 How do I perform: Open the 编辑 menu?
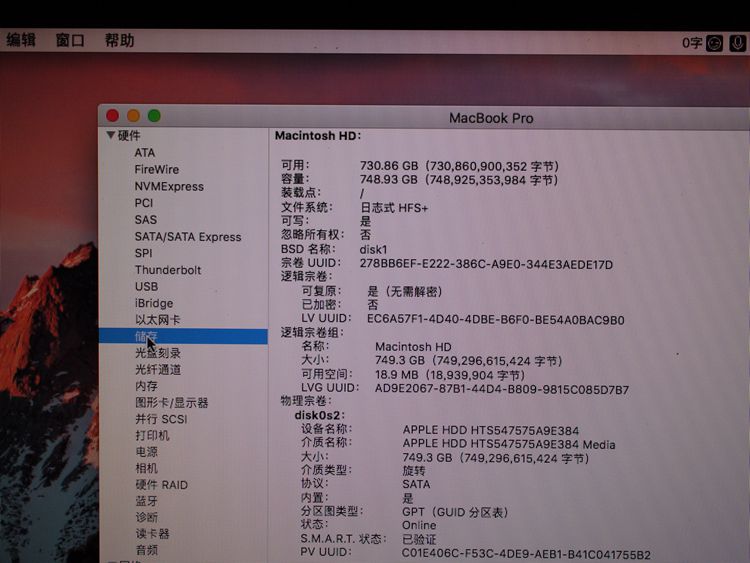point(21,40)
